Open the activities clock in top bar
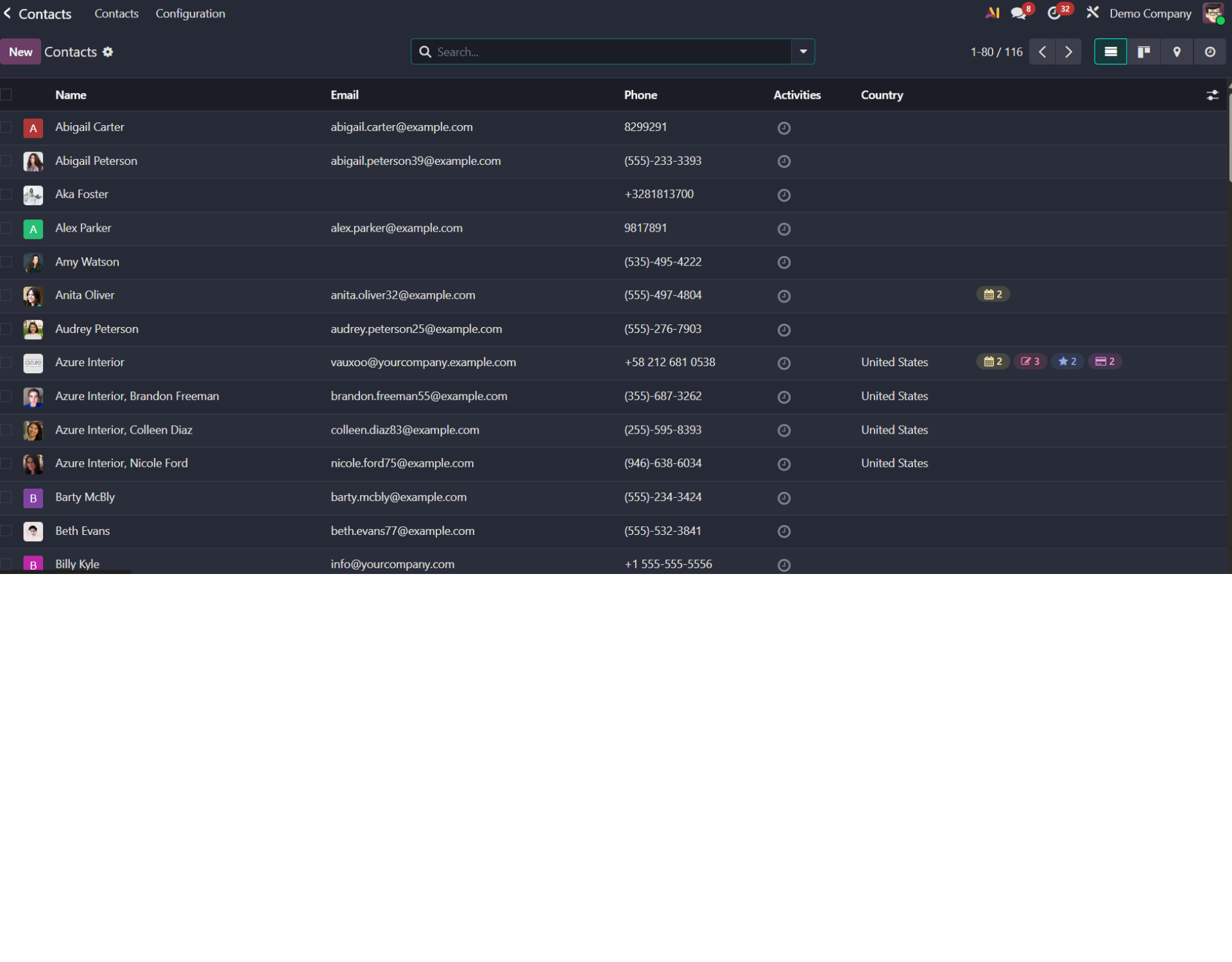 [1054, 13]
